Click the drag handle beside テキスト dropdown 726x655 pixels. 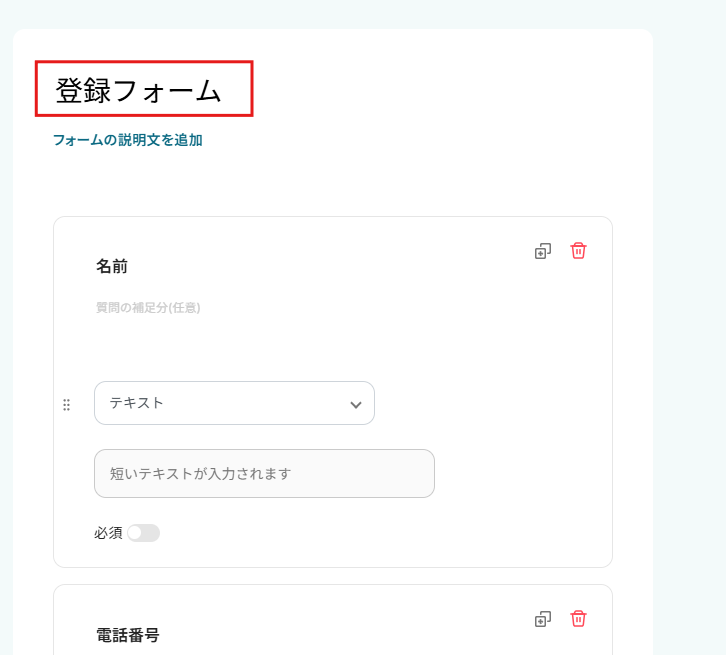tap(66, 404)
